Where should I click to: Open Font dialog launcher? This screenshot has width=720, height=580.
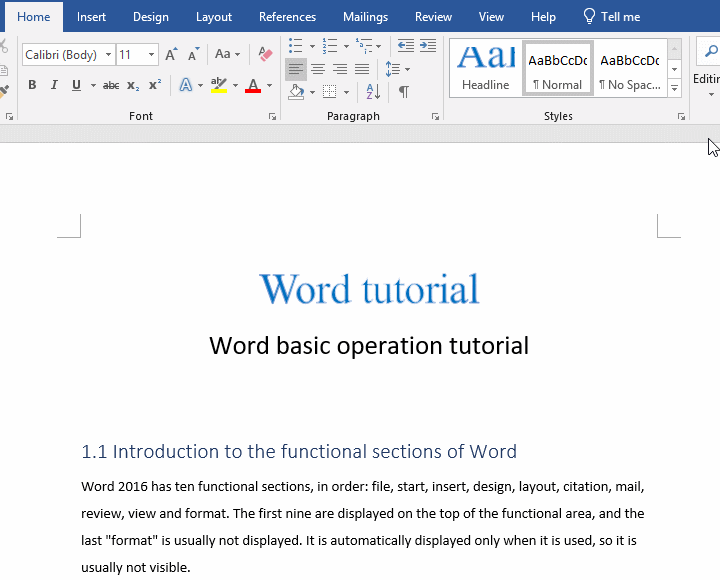(272, 117)
